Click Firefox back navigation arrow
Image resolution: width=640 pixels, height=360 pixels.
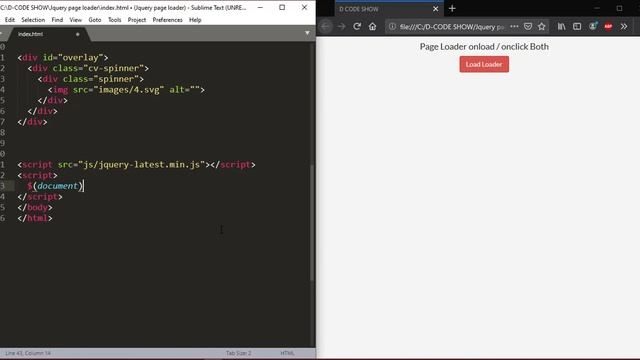[325, 27]
